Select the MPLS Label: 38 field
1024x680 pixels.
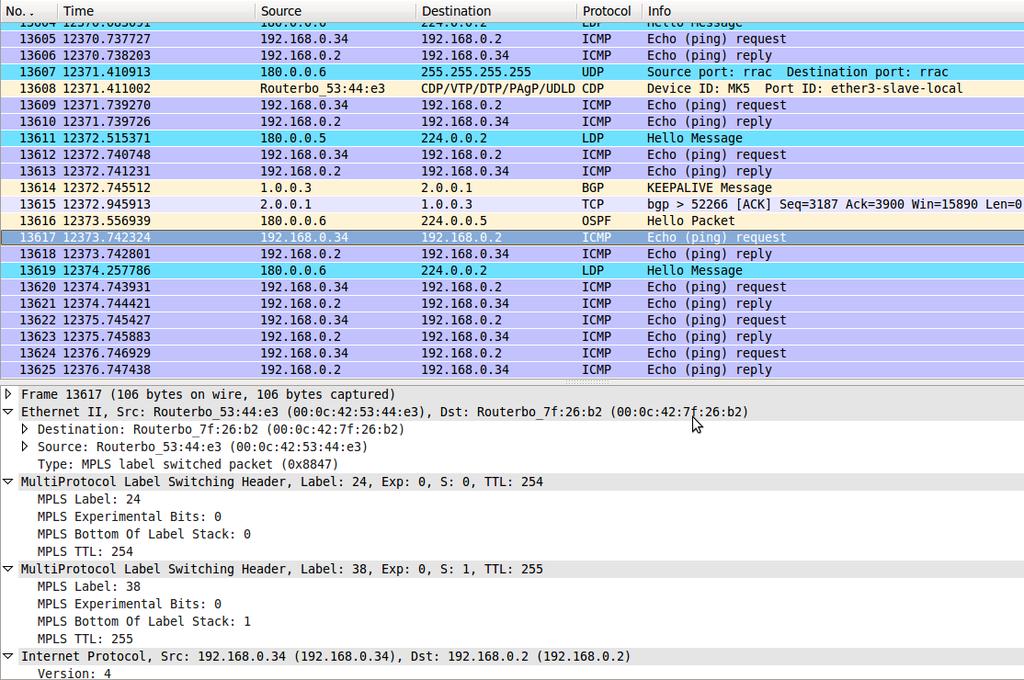coord(89,587)
